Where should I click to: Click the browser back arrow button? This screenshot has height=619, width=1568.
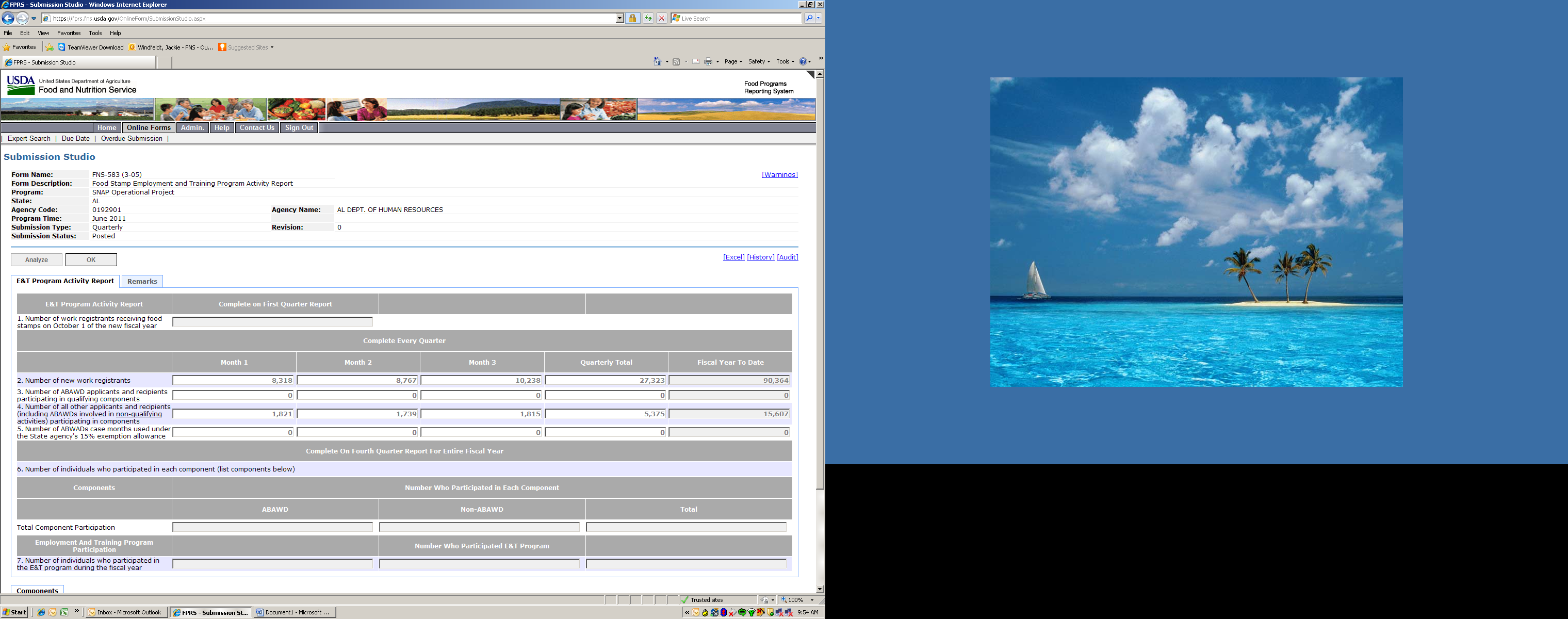coord(9,18)
